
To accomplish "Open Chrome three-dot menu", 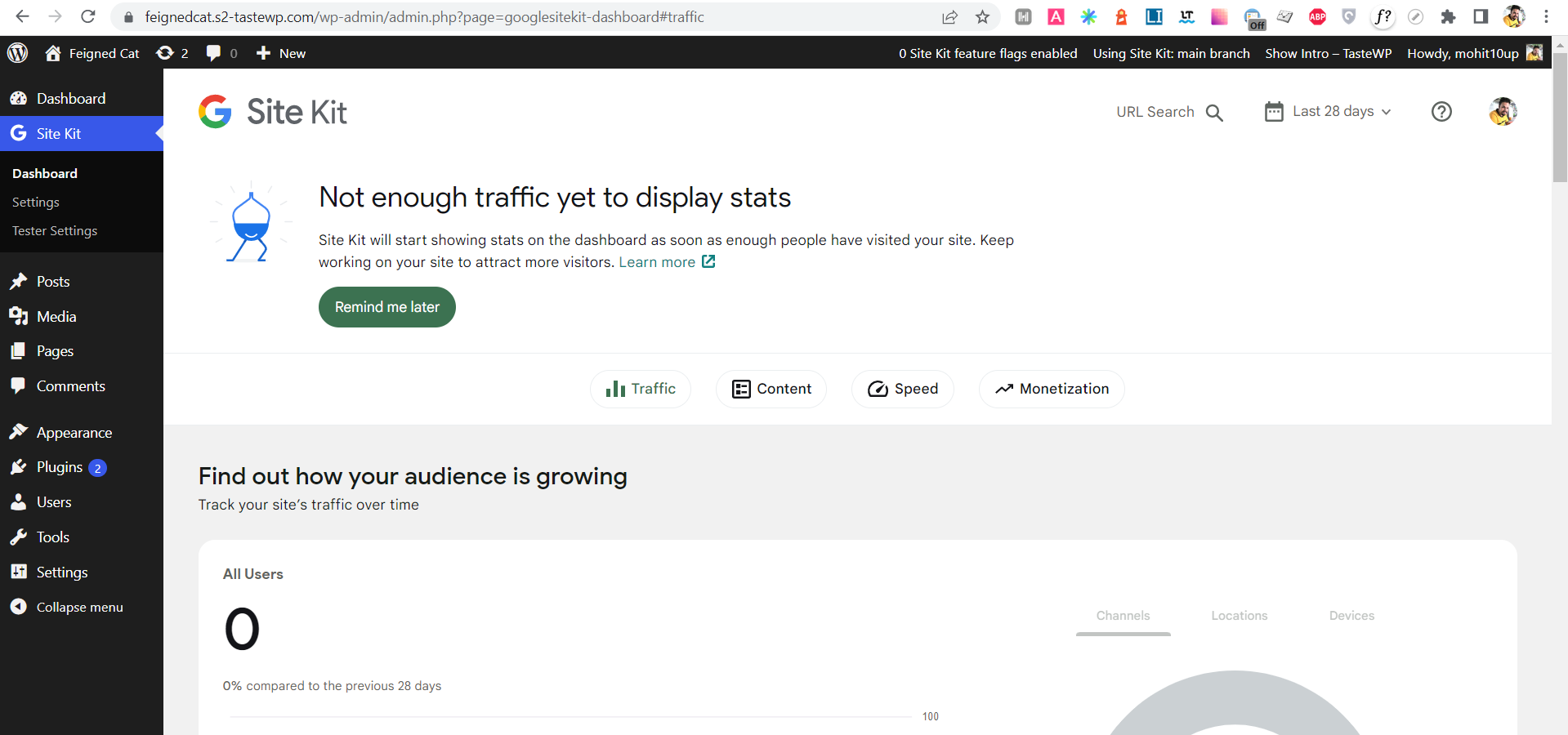I will pos(1546,16).
